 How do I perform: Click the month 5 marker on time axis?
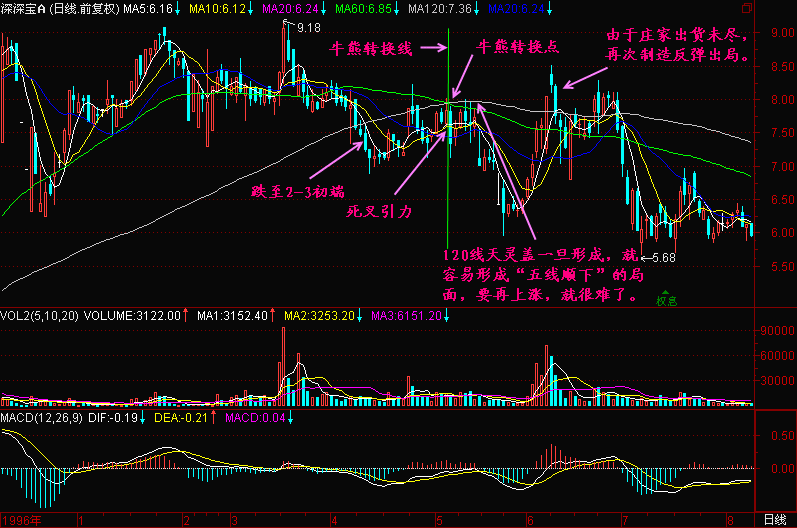pos(439,520)
